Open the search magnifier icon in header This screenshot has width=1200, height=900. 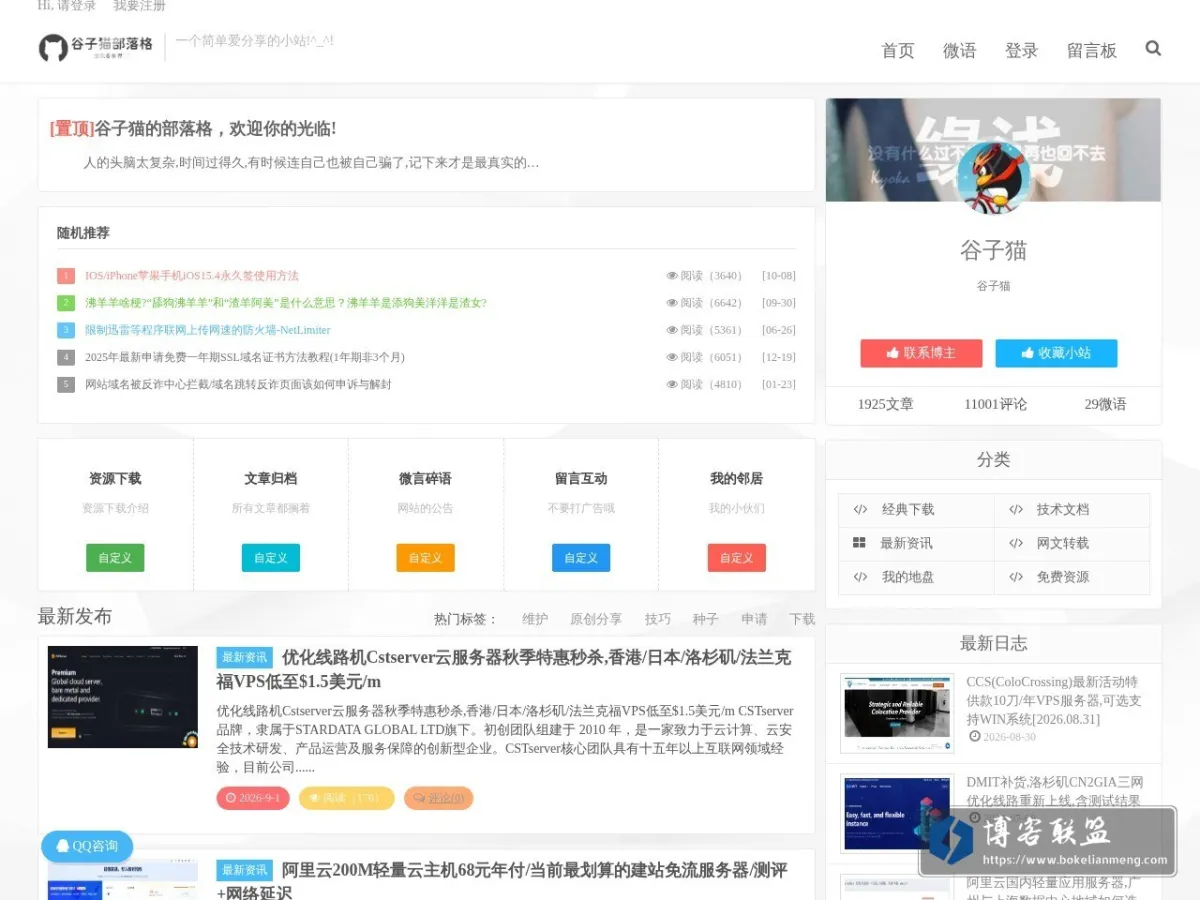(1153, 48)
